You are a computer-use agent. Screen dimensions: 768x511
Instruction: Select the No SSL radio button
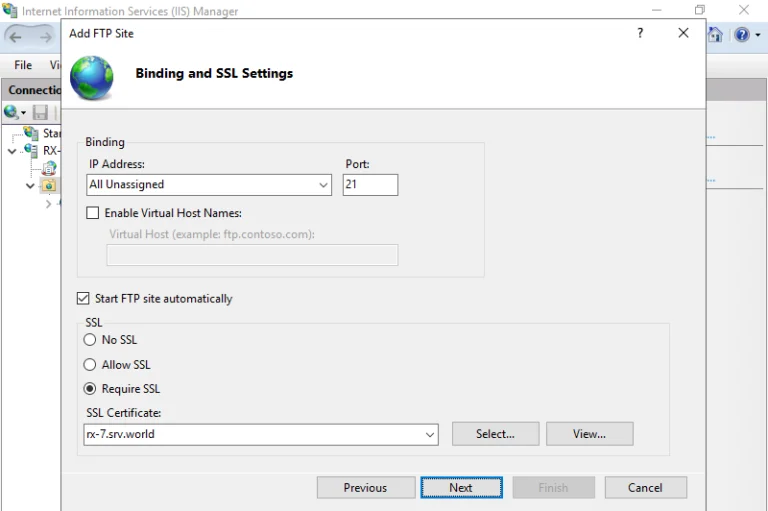click(90, 340)
